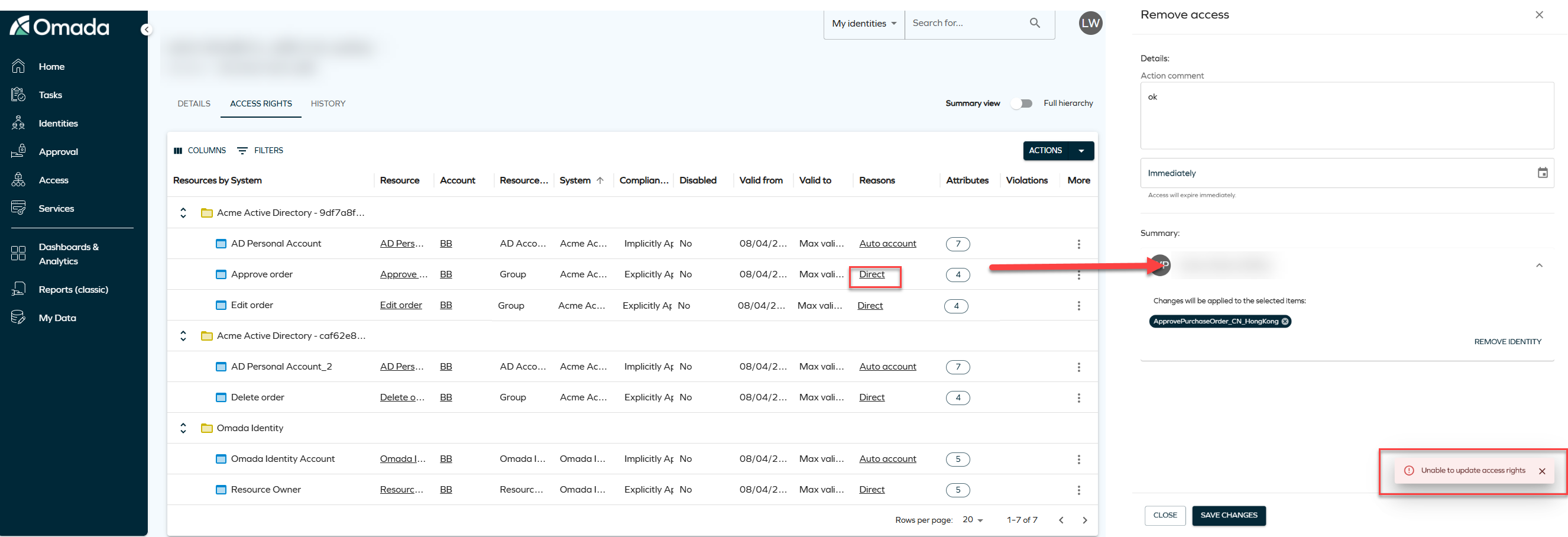Open Home in the sidebar
The width and height of the screenshot is (1568, 537).
(x=51, y=66)
